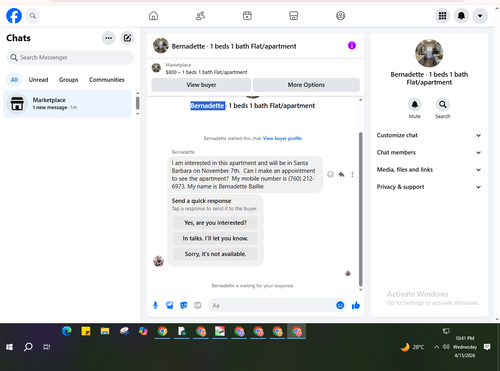Image resolution: width=500 pixels, height=371 pixels.
Task: Open the Facebook logo home
Action: pyautogui.click(x=14, y=16)
